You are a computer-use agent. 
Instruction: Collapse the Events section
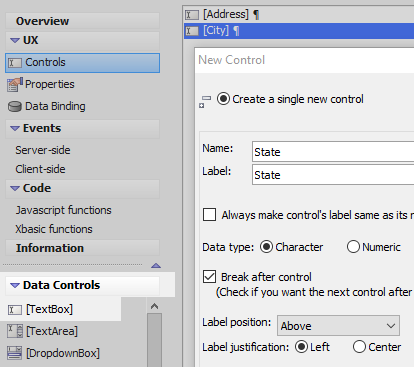coord(15,129)
